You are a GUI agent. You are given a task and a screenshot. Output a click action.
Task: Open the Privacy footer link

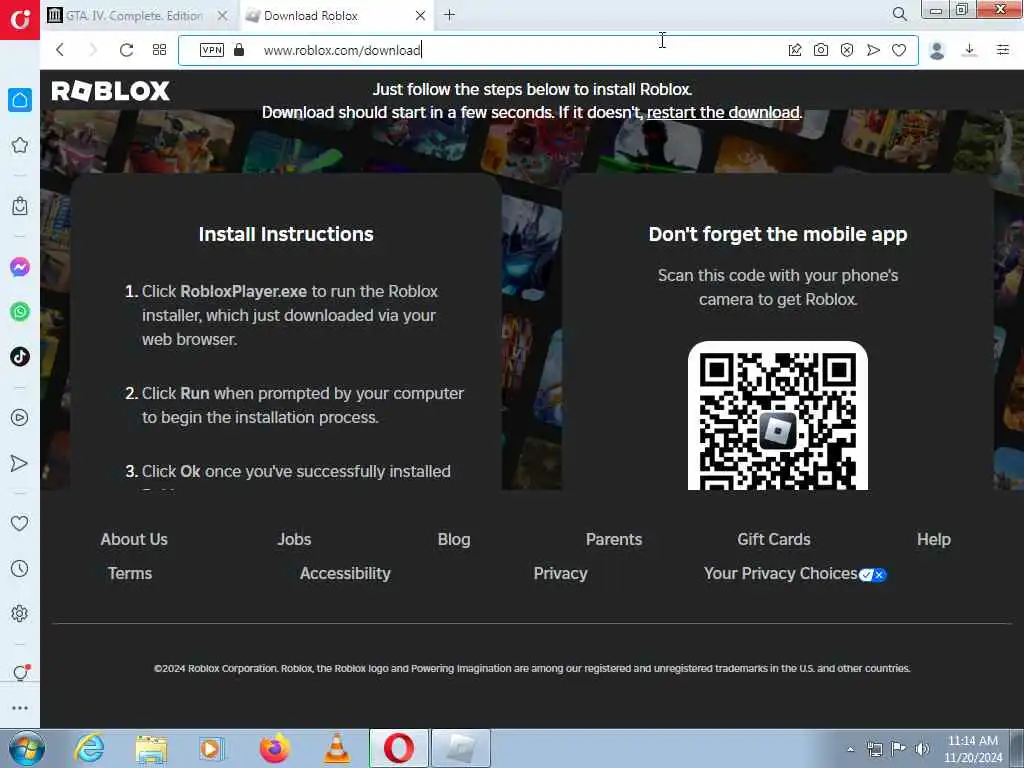click(x=560, y=573)
